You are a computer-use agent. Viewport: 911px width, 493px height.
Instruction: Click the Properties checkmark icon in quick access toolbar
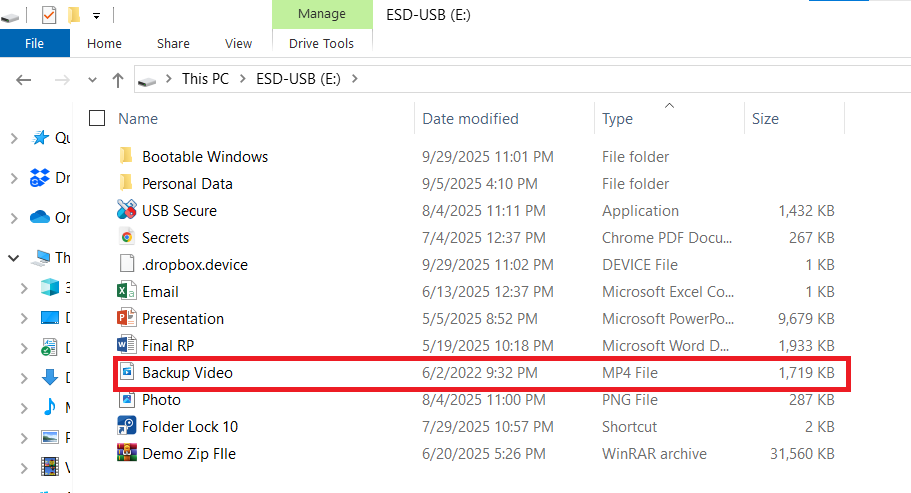[49, 15]
